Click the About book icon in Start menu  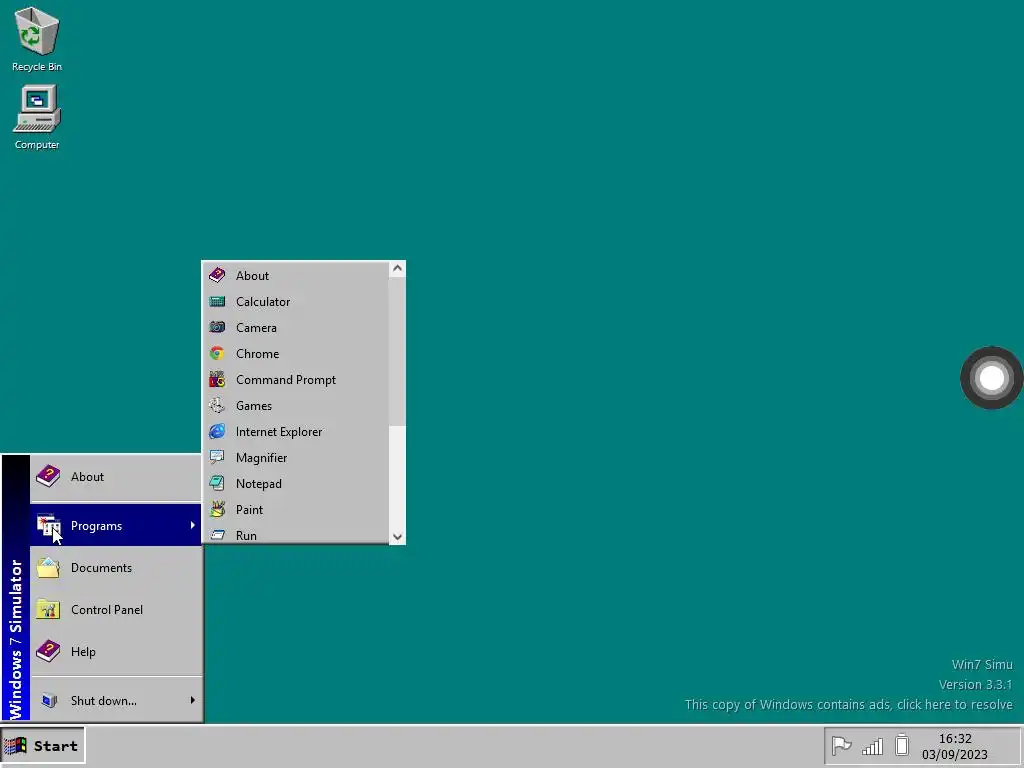(48, 477)
